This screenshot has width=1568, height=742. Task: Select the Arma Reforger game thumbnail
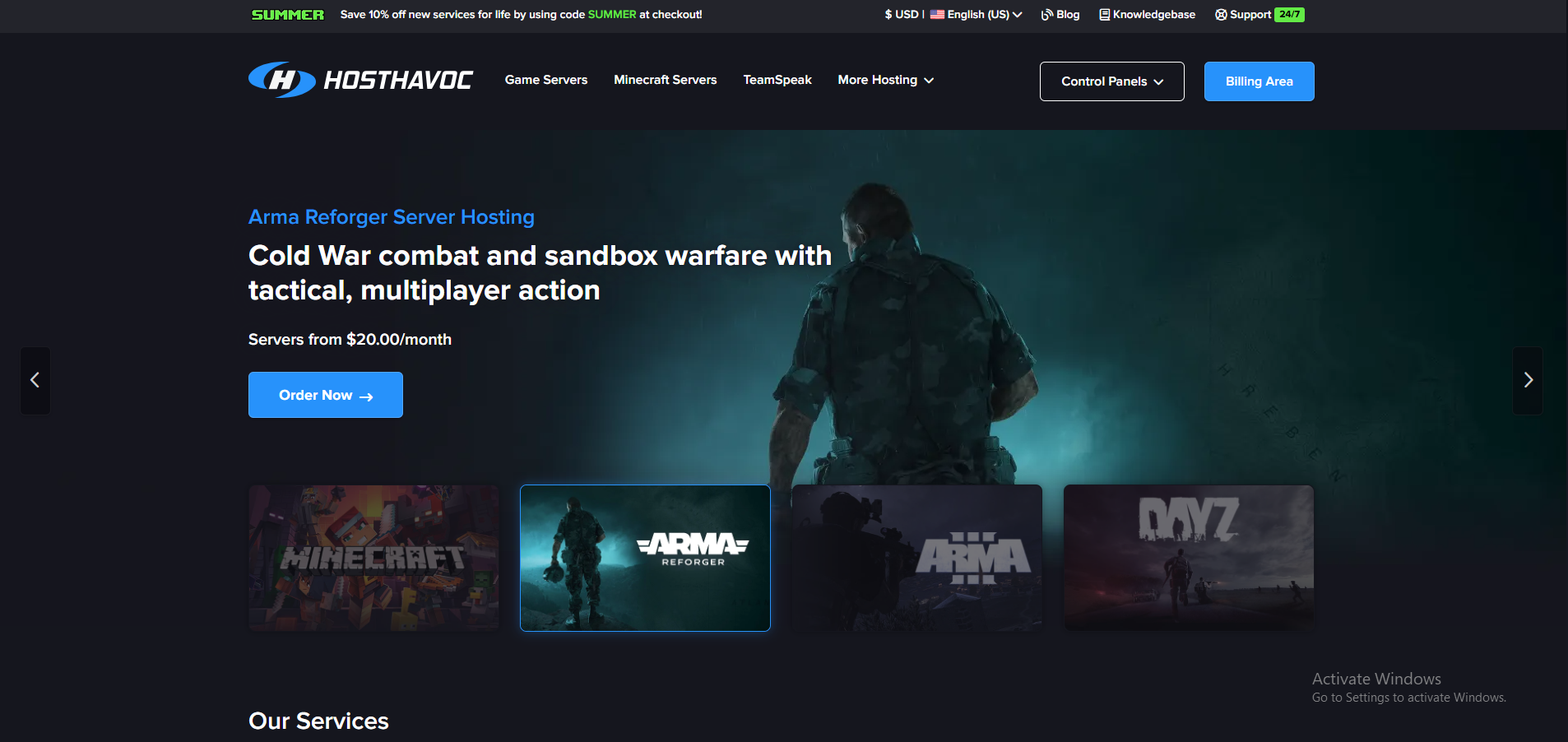[x=646, y=558]
